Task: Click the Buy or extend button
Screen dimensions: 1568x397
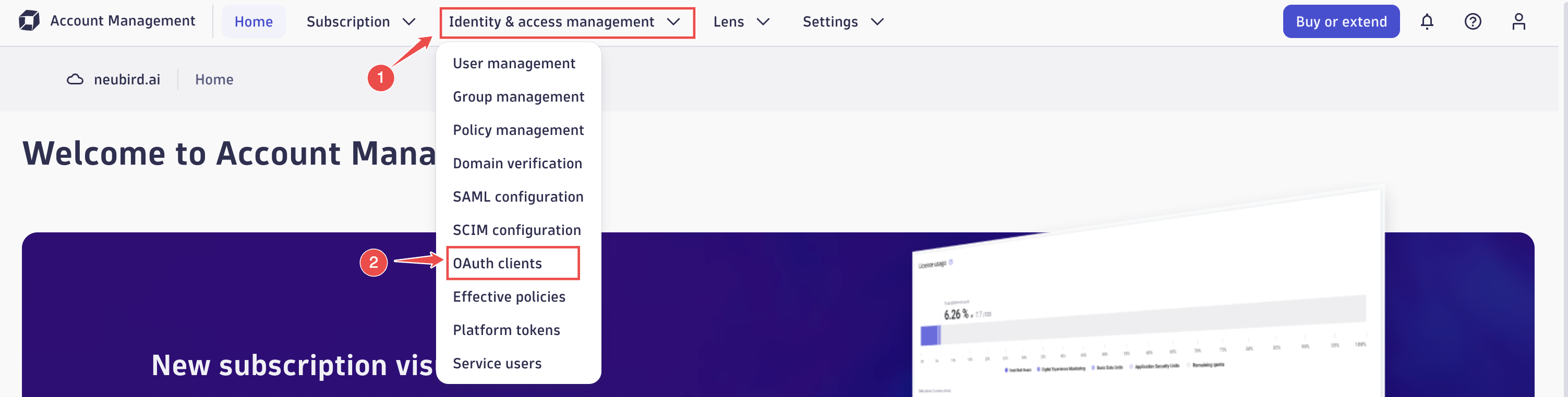Action: [1341, 21]
